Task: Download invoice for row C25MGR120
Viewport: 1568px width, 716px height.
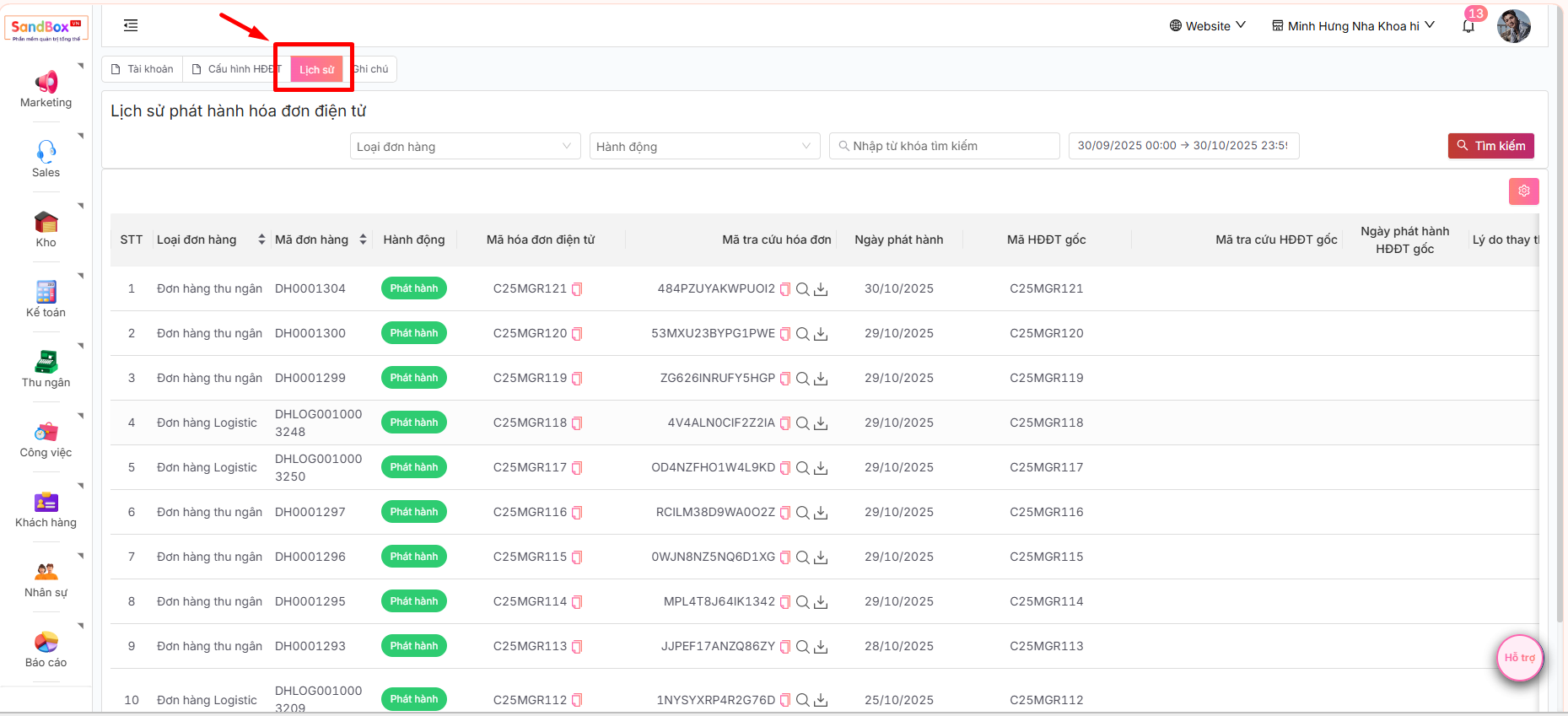Action: click(821, 334)
